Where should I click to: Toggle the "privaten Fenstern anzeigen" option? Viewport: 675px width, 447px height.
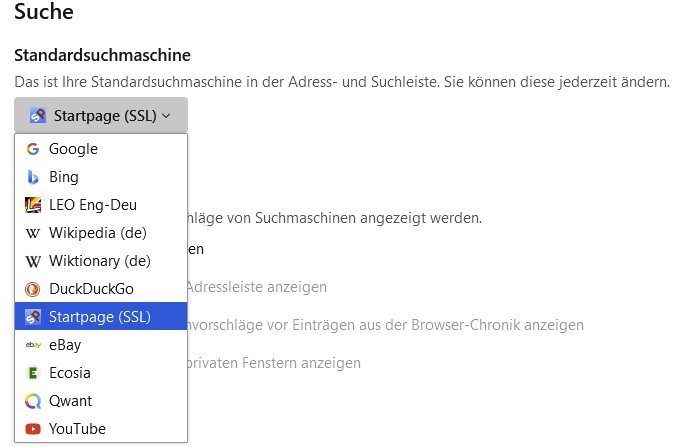274,362
